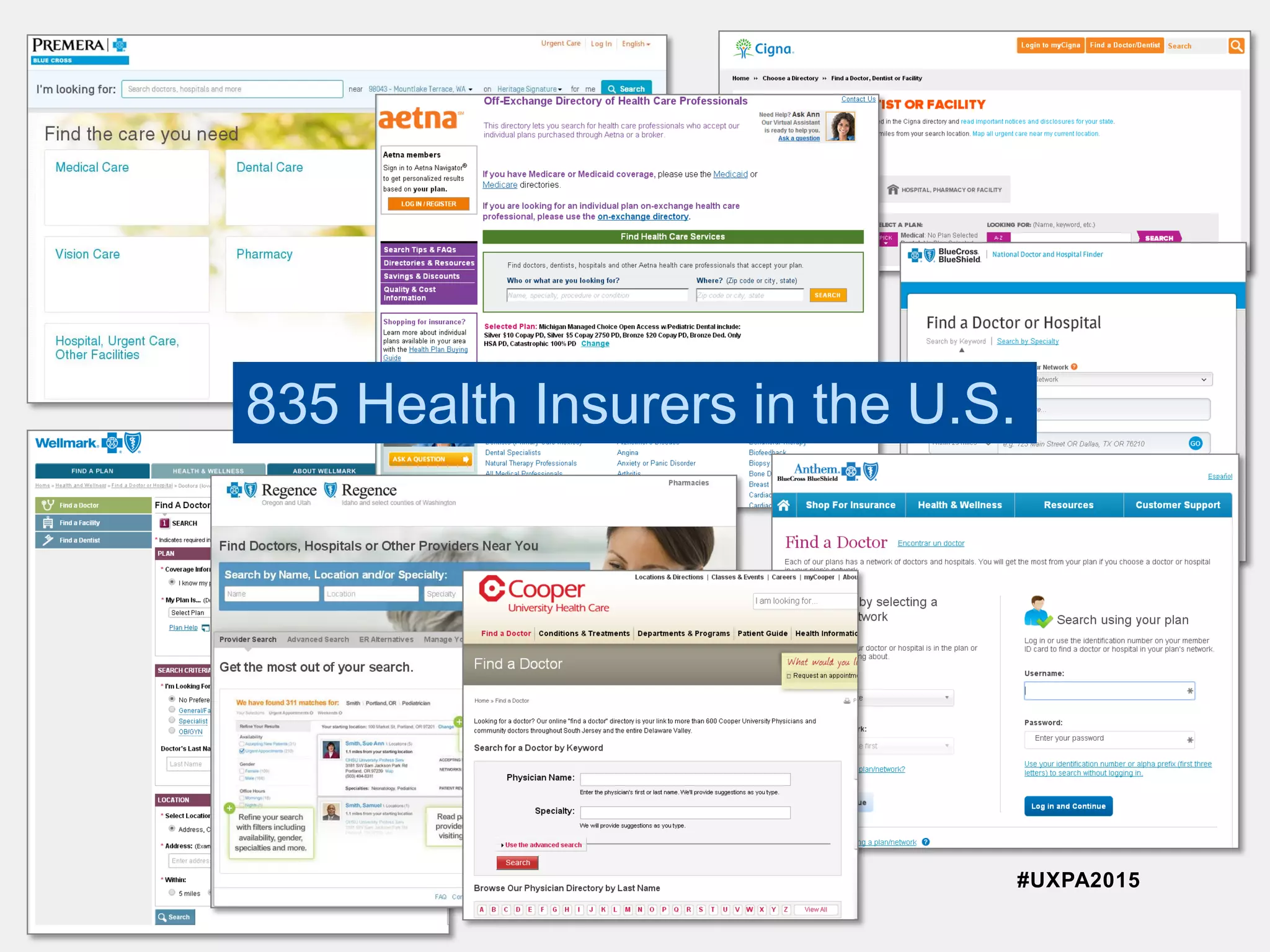Switch to Regence Advanced Search tab
Image resolution: width=1270 pixels, height=952 pixels.
(x=317, y=640)
